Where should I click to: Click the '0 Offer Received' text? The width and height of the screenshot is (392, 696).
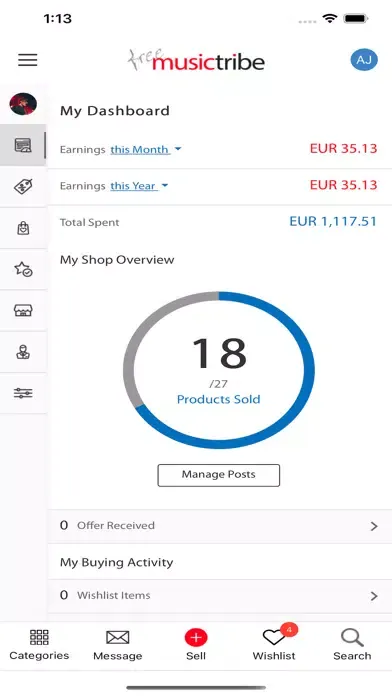[x=107, y=526]
